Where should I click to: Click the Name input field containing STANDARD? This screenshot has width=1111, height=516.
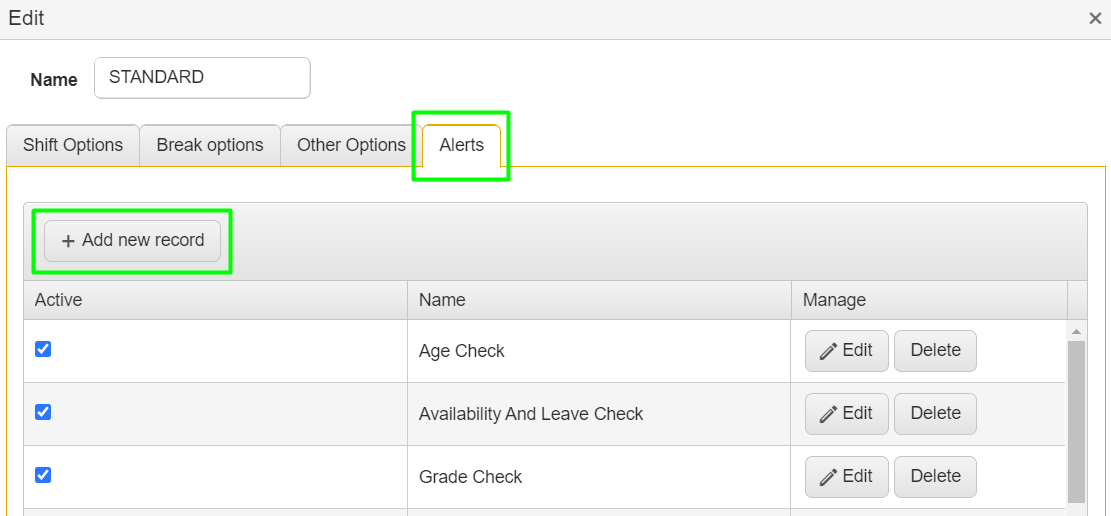(202, 78)
